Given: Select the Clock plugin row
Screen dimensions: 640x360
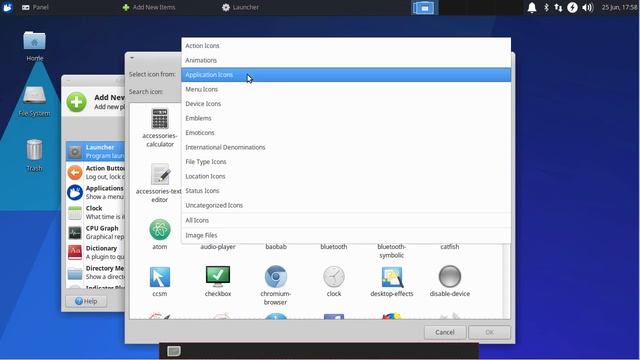Looking at the screenshot, I should (95, 212).
